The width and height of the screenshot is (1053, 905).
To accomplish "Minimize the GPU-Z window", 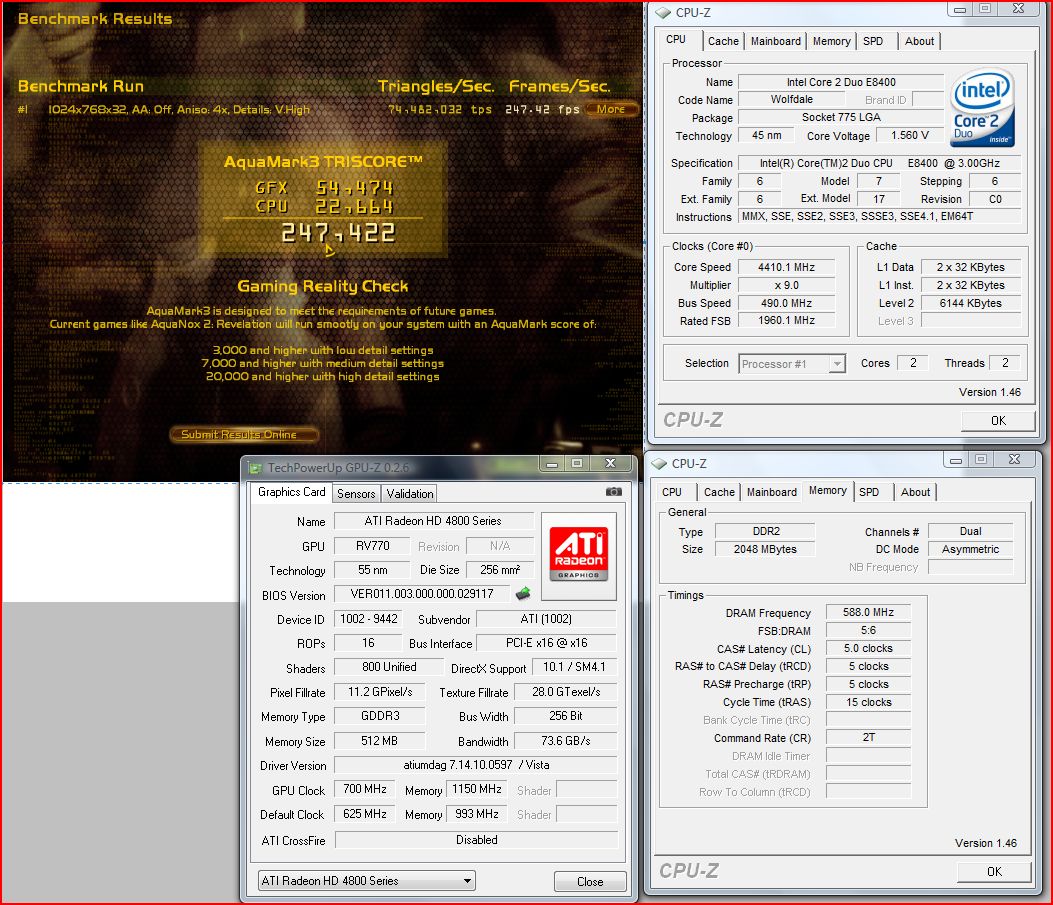I will pyautogui.click(x=552, y=463).
